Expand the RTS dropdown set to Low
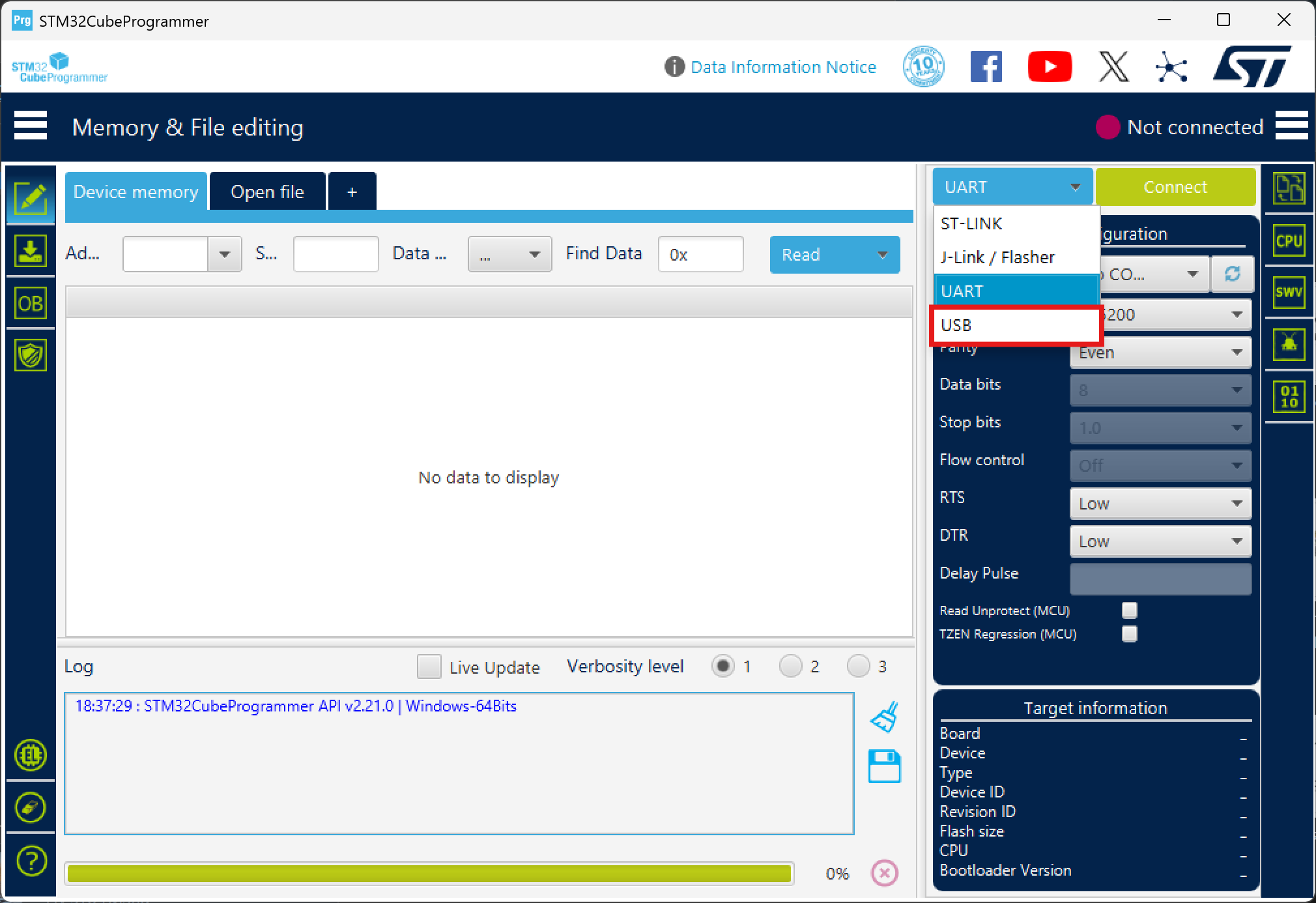1316x903 pixels. click(1160, 504)
